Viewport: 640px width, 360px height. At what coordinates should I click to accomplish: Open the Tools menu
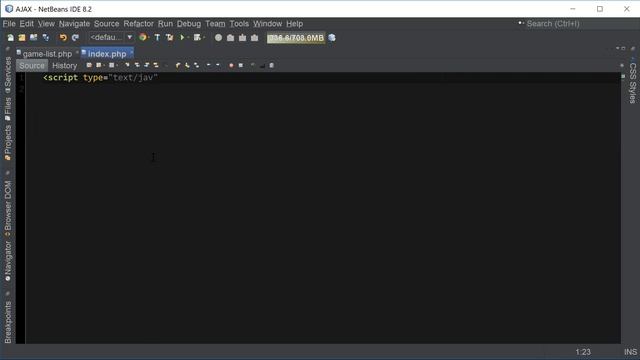pyautogui.click(x=239, y=24)
